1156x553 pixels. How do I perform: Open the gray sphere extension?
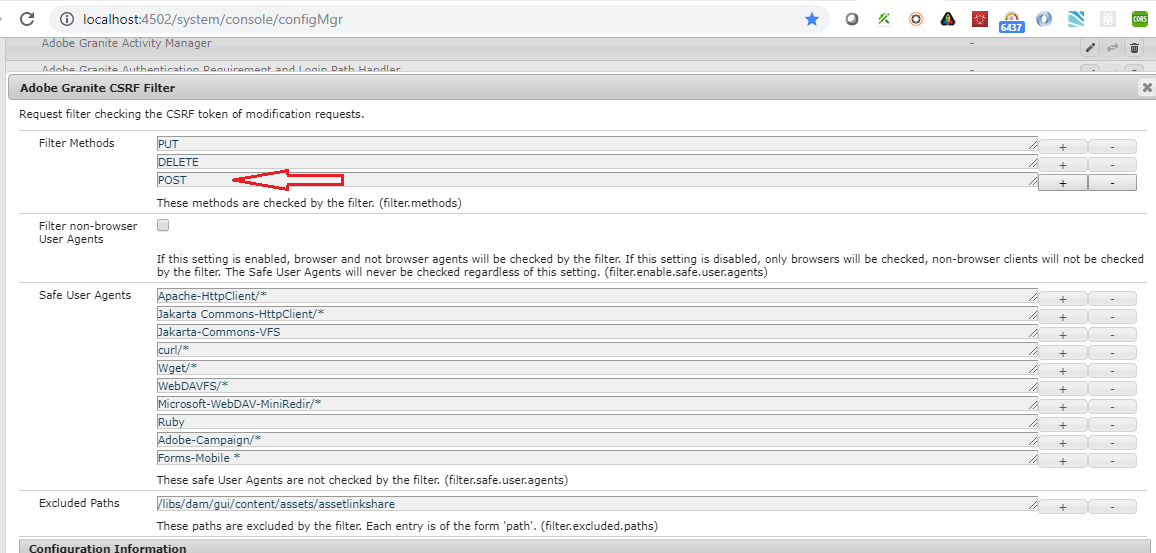[x=852, y=19]
